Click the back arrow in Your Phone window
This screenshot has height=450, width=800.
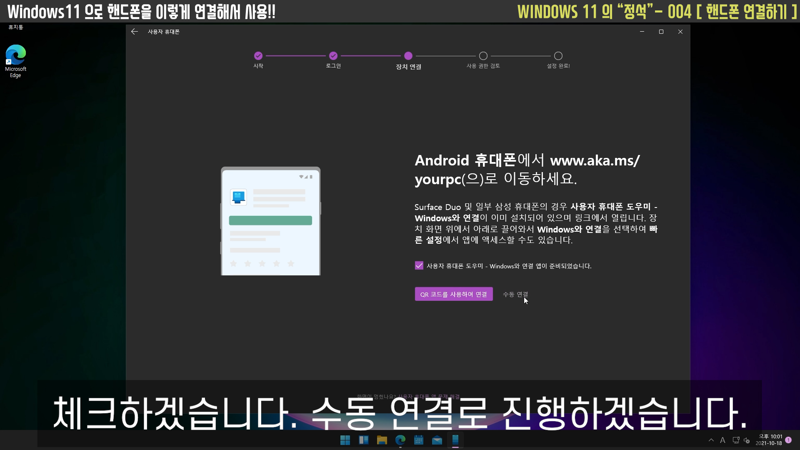(134, 32)
